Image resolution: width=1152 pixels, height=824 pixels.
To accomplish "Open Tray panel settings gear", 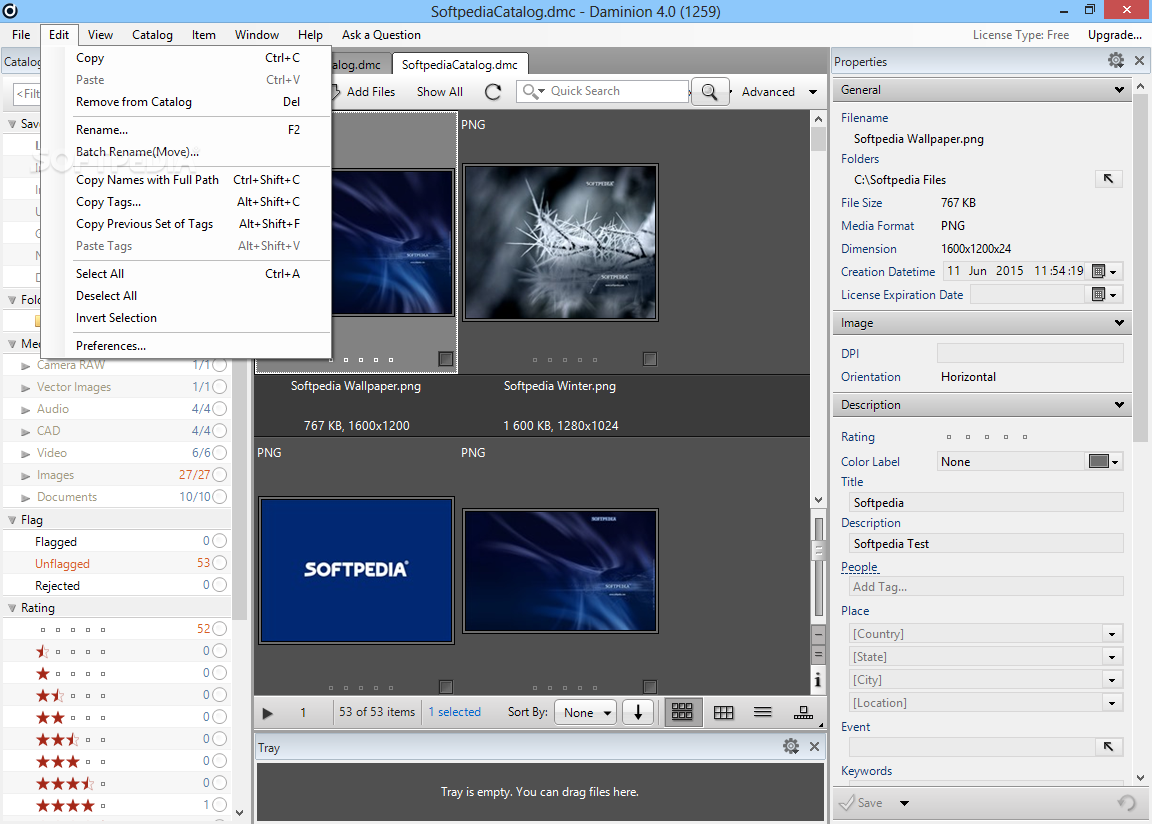I will coord(791,747).
